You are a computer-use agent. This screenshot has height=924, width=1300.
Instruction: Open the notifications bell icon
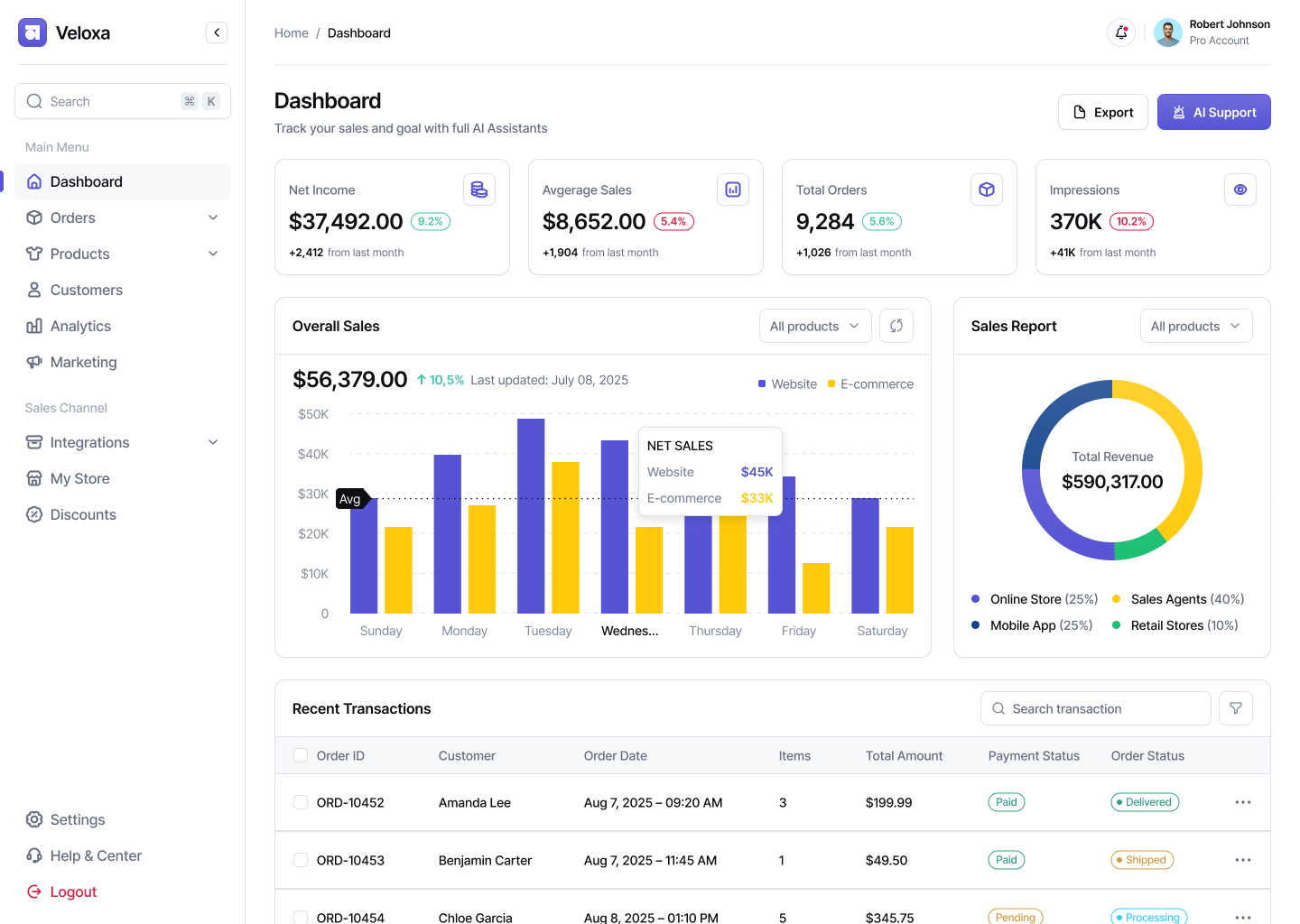tap(1120, 32)
